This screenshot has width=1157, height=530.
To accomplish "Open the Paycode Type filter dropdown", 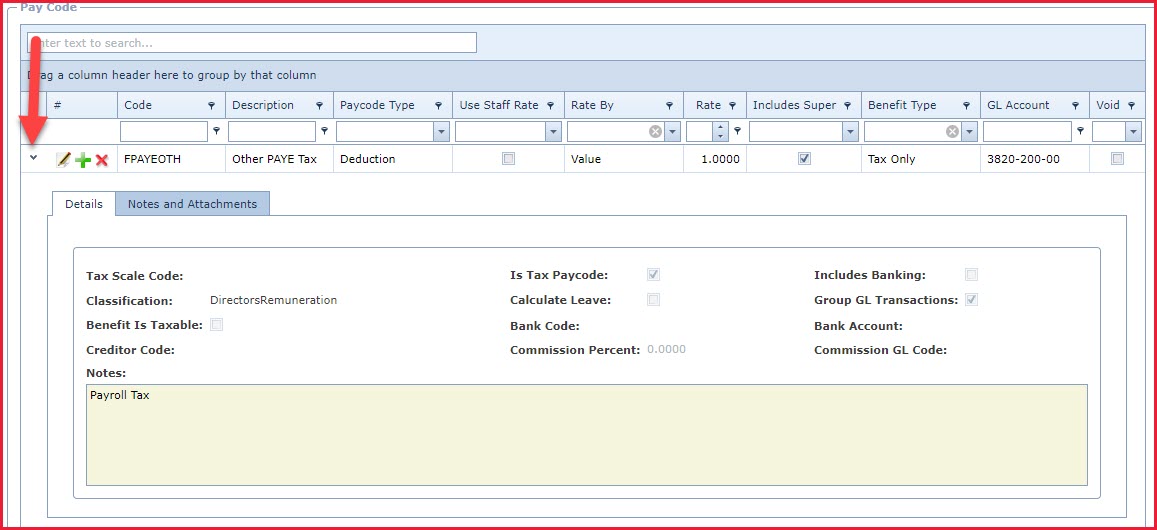I will (441, 132).
